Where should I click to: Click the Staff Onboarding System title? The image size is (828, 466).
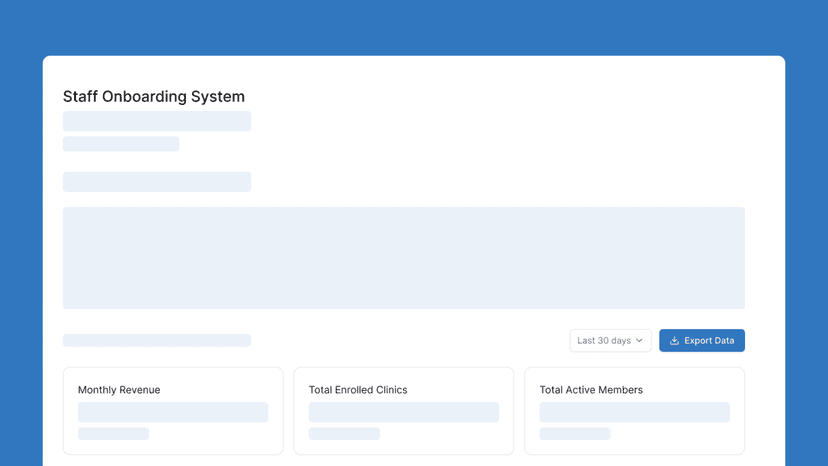tap(154, 97)
